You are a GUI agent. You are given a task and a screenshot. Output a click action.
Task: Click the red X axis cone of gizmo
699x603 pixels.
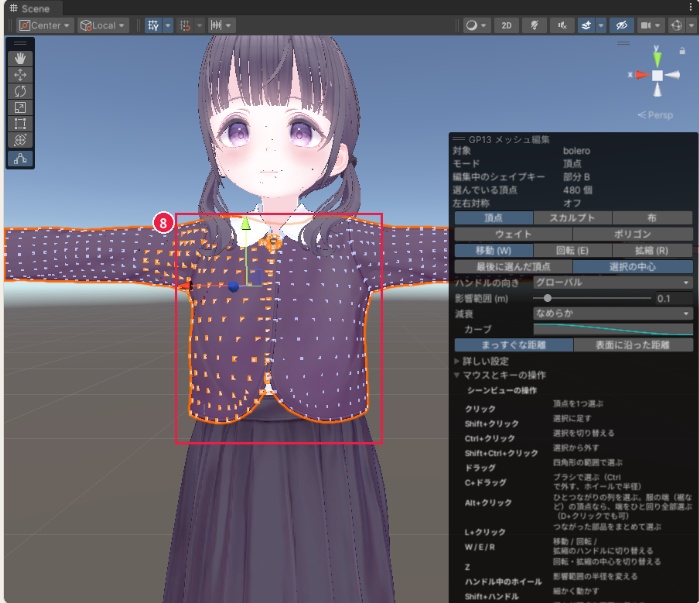[x=642, y=75]
